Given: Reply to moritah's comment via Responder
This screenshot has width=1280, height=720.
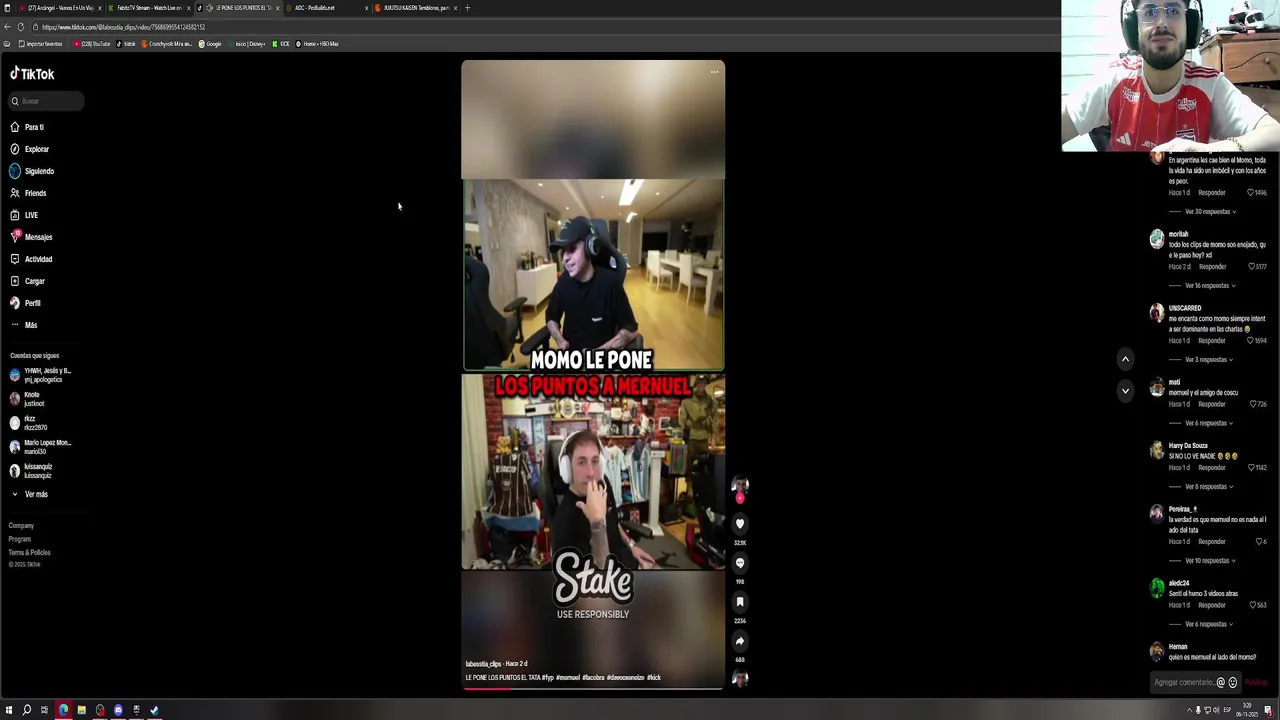Looking at the screenshot, I should 1212,267.
